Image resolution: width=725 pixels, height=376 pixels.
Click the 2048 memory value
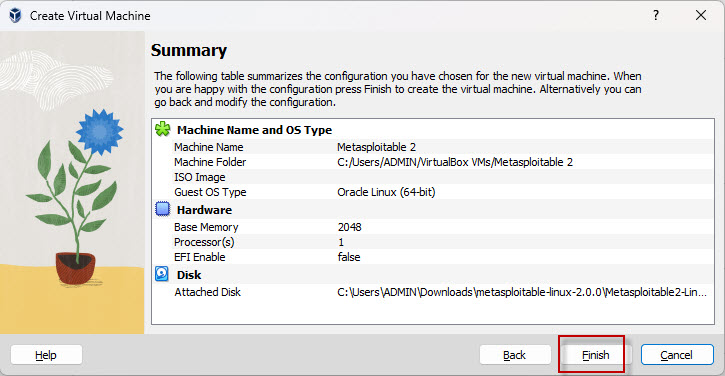(350, 227)
